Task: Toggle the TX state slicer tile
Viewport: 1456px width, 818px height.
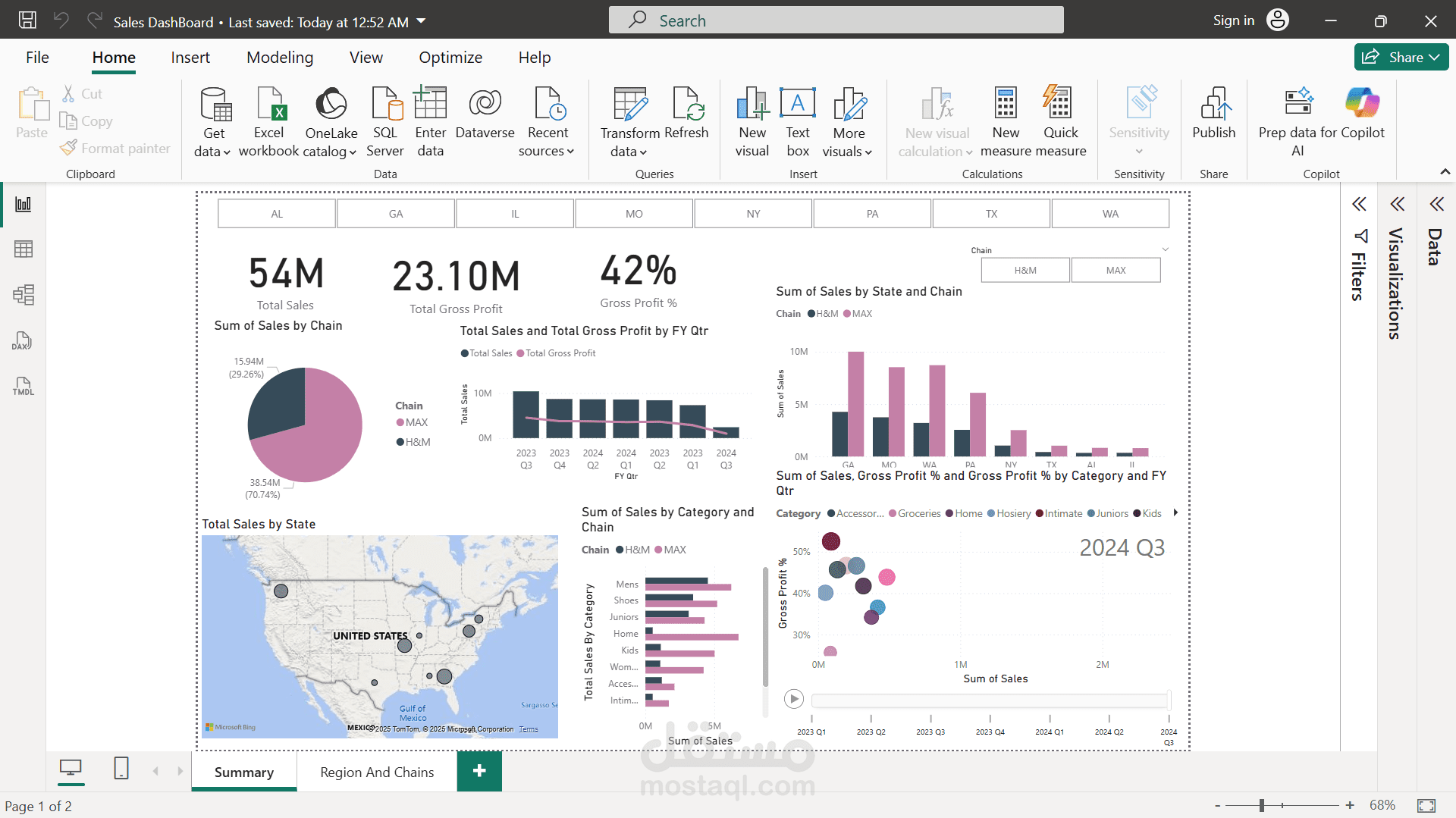Action: pyautogui.click(x=991, y=214)
